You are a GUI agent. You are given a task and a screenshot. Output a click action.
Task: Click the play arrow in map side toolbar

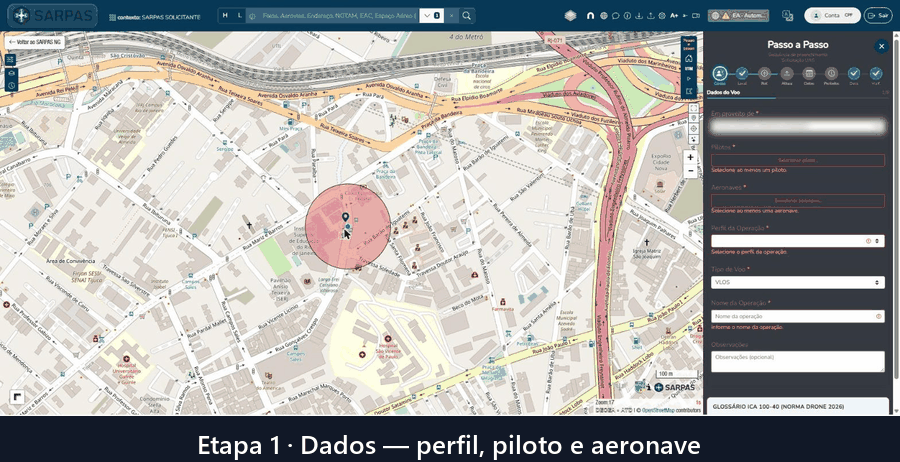pos(689,79)
